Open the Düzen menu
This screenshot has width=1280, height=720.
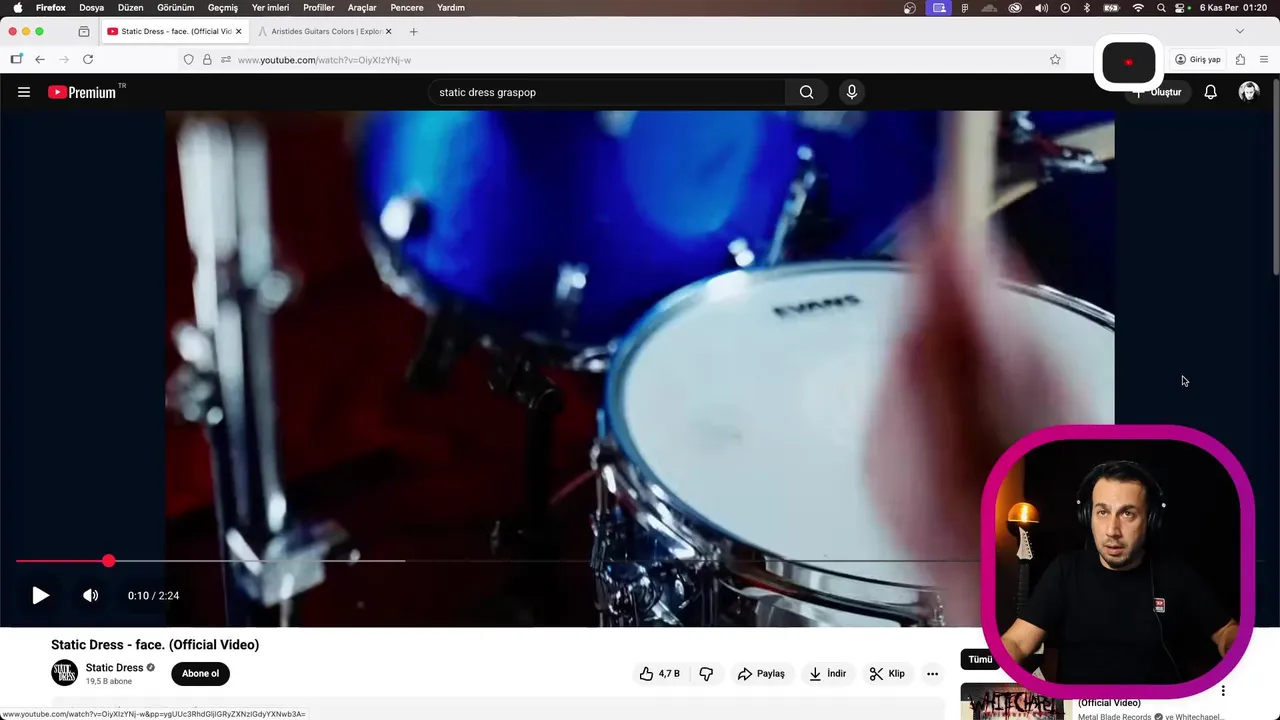click(131, 8)
